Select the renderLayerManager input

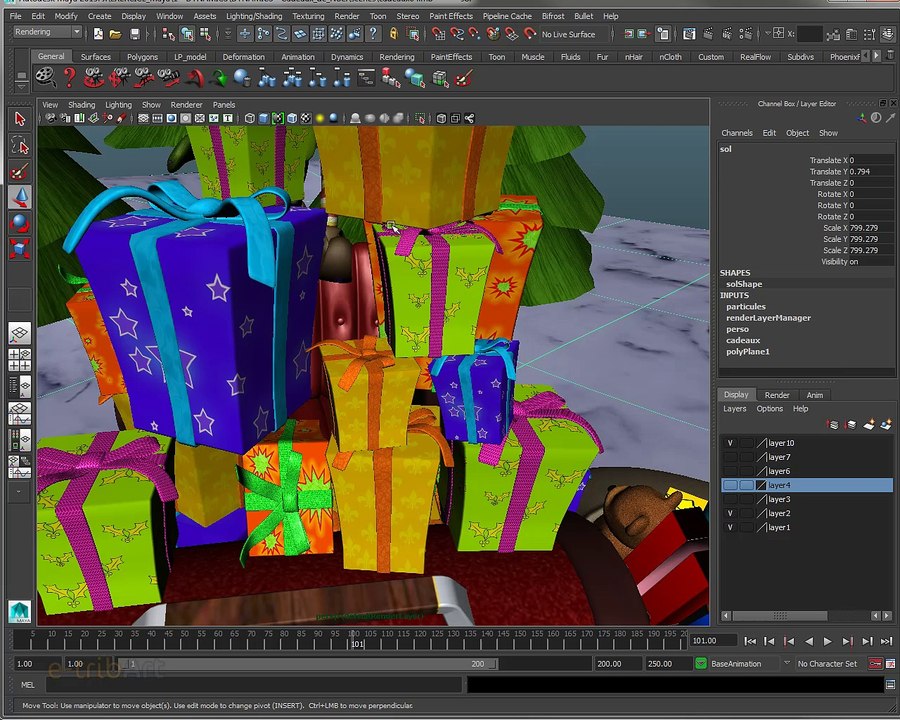click(x=768, y=318)
